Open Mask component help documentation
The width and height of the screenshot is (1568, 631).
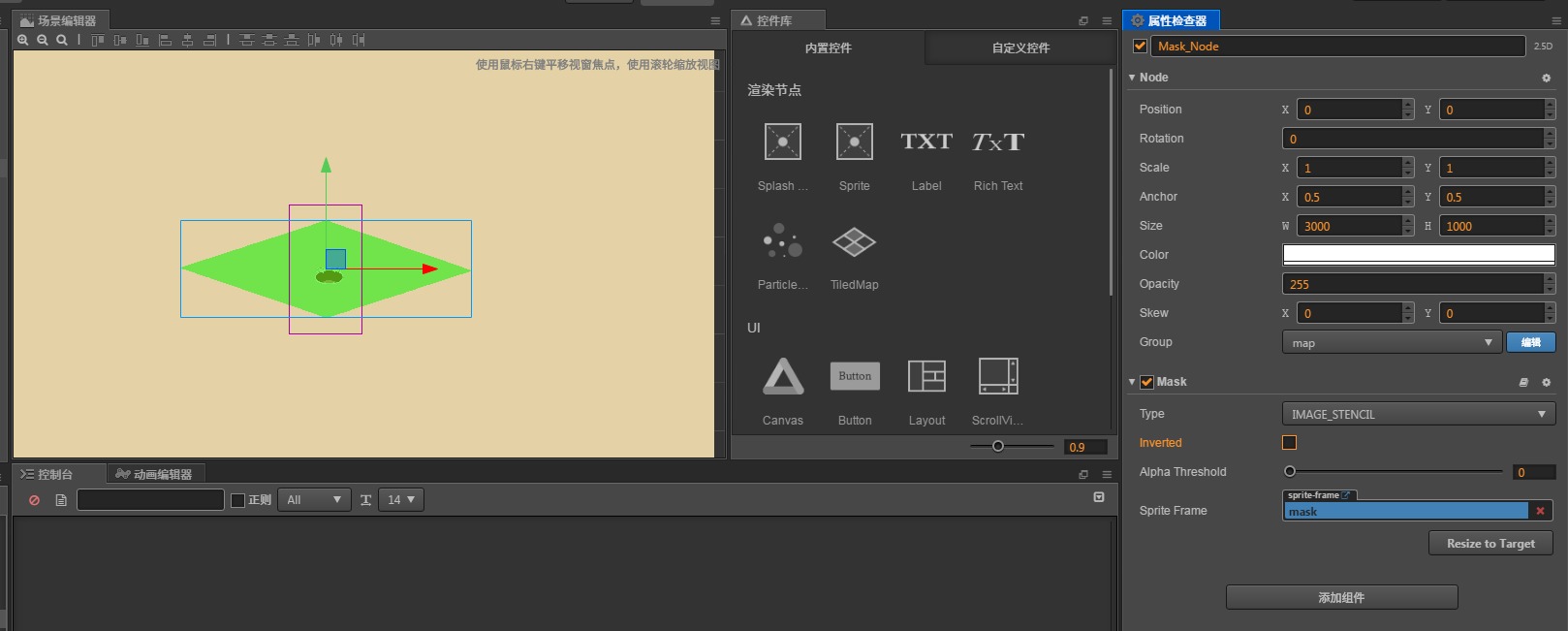[1523, 383]
